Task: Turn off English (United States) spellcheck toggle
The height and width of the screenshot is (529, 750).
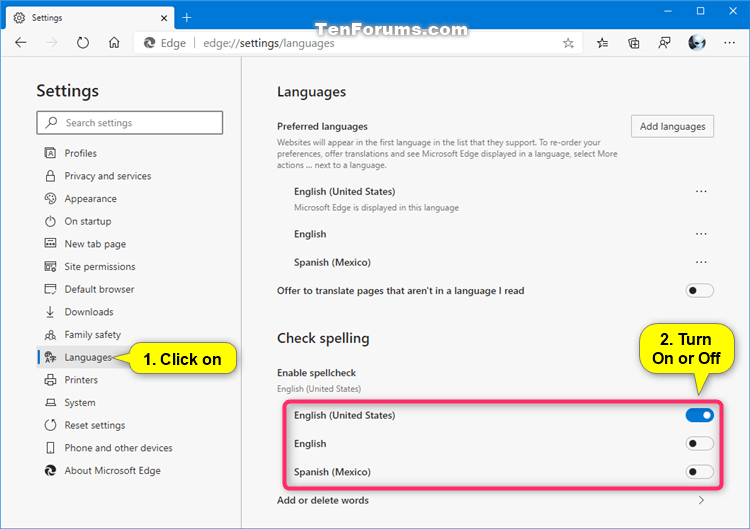Action: point(699,415)
